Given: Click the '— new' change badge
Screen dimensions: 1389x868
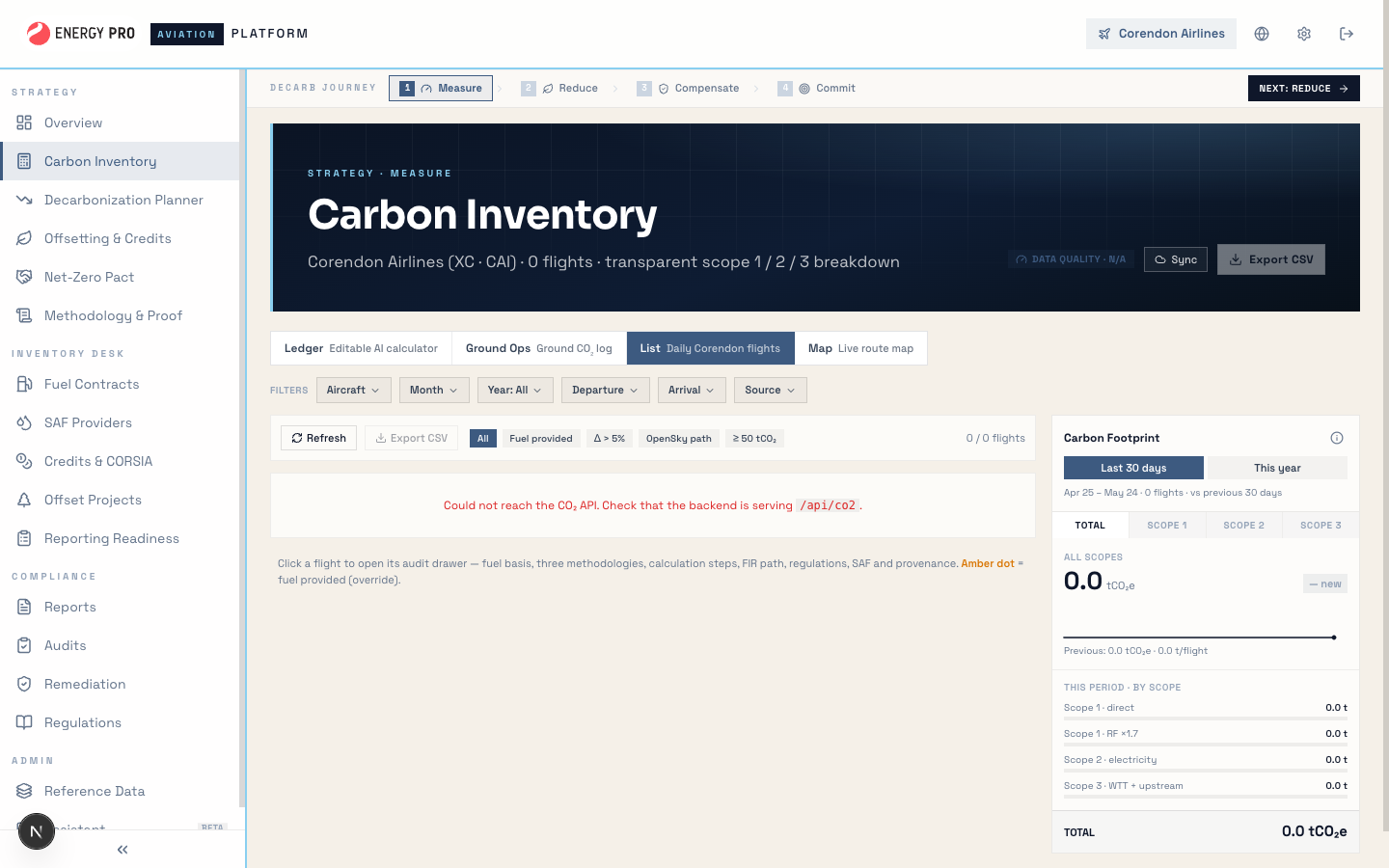Looking at the screenshot, I should point(1325,583).
